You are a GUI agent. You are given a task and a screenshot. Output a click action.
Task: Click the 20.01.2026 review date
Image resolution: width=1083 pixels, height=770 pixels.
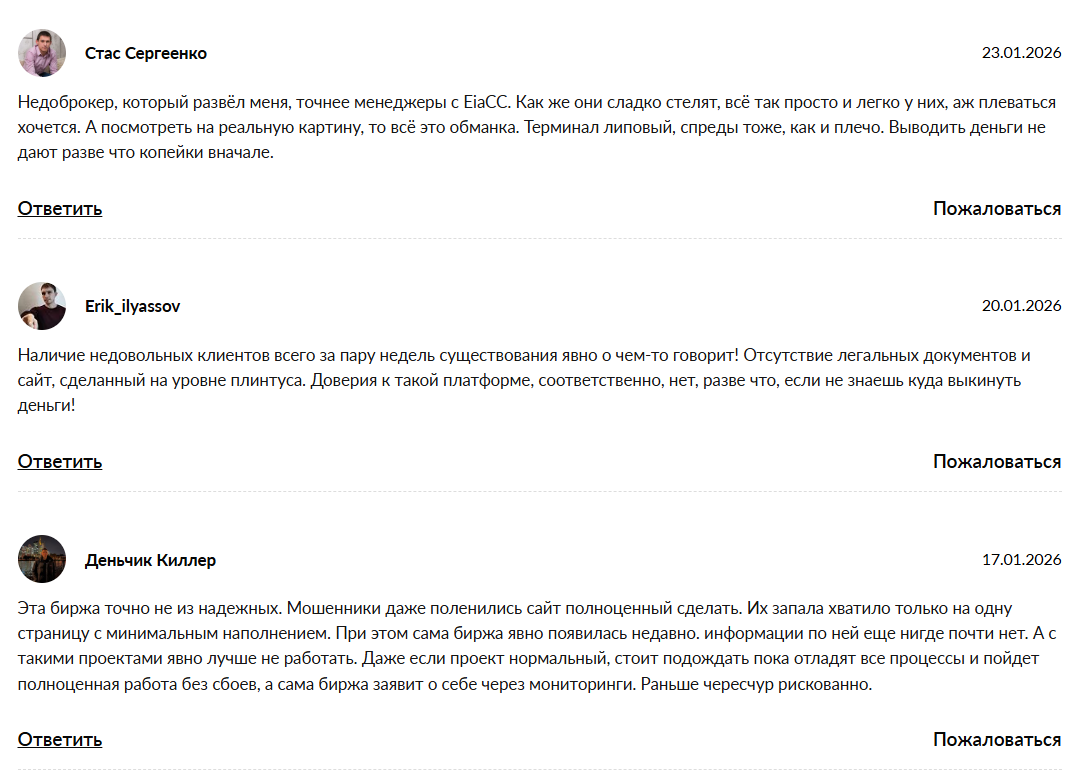pos(1021,306)
